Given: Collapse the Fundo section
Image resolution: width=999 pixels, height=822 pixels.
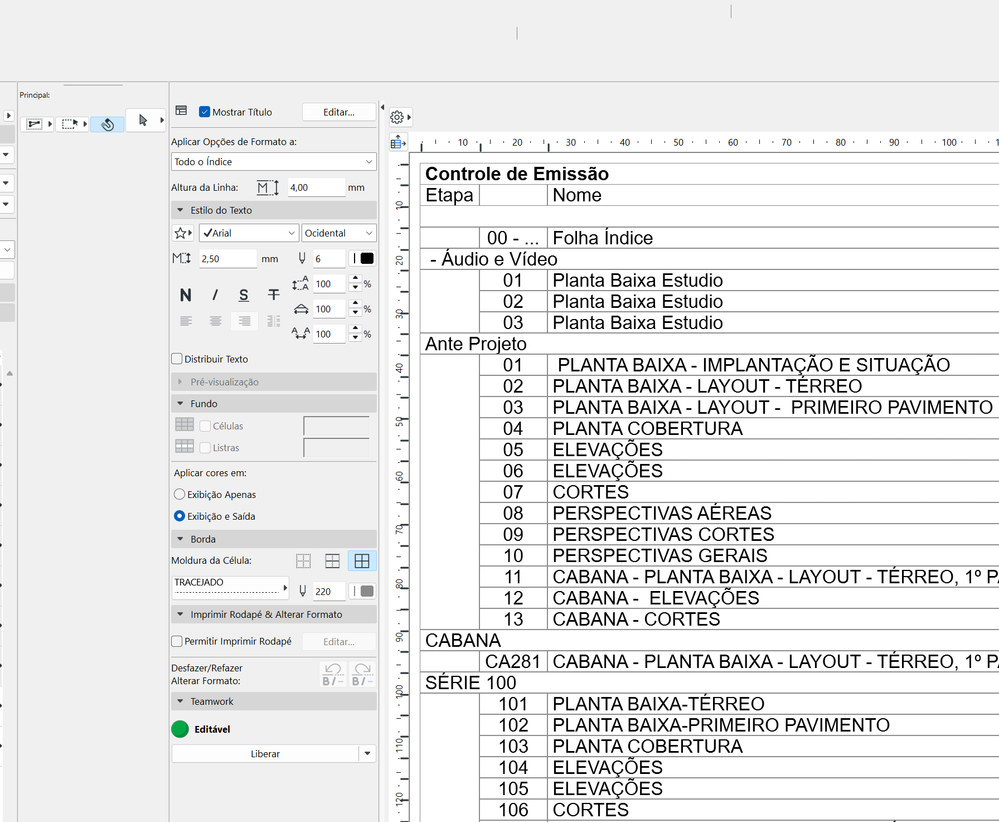Looking at the screenshot, I should tap(180, 403).
